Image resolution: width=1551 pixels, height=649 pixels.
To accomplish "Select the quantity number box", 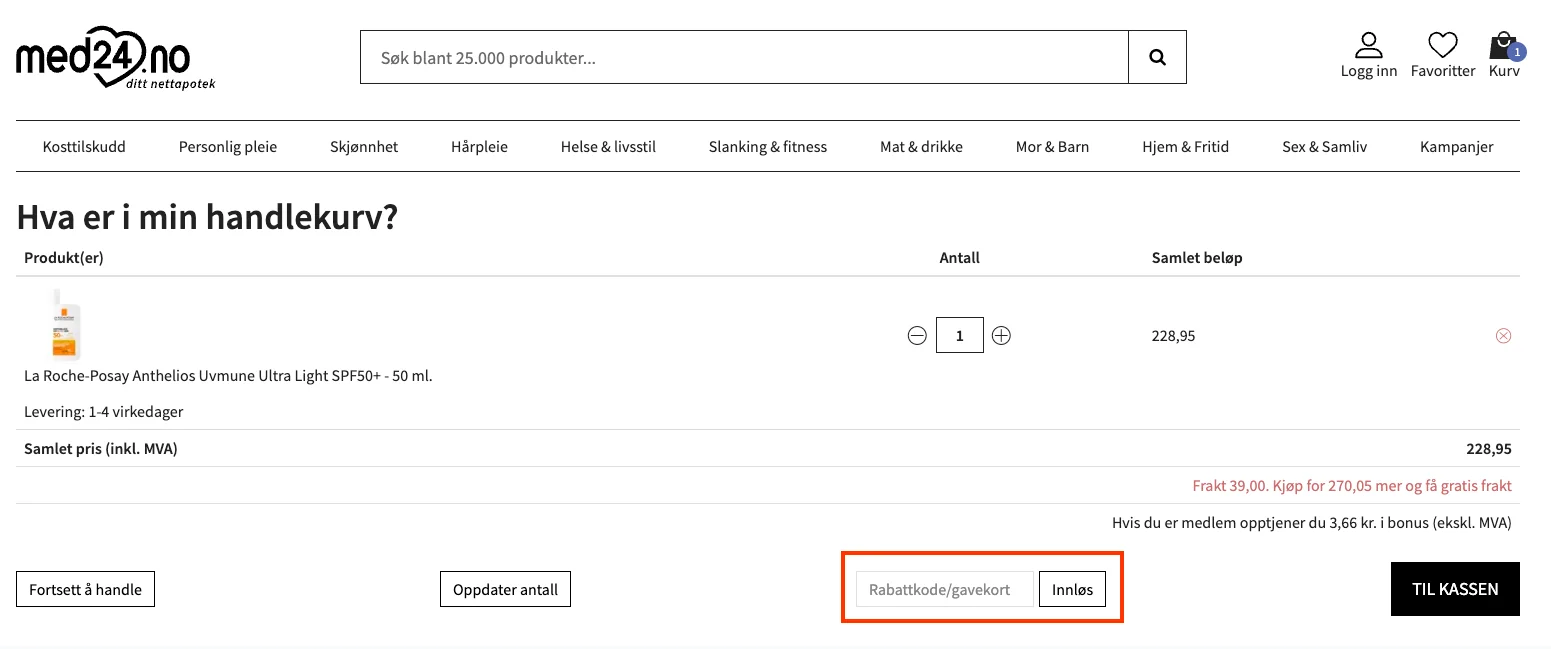I will tap(959, 335).
